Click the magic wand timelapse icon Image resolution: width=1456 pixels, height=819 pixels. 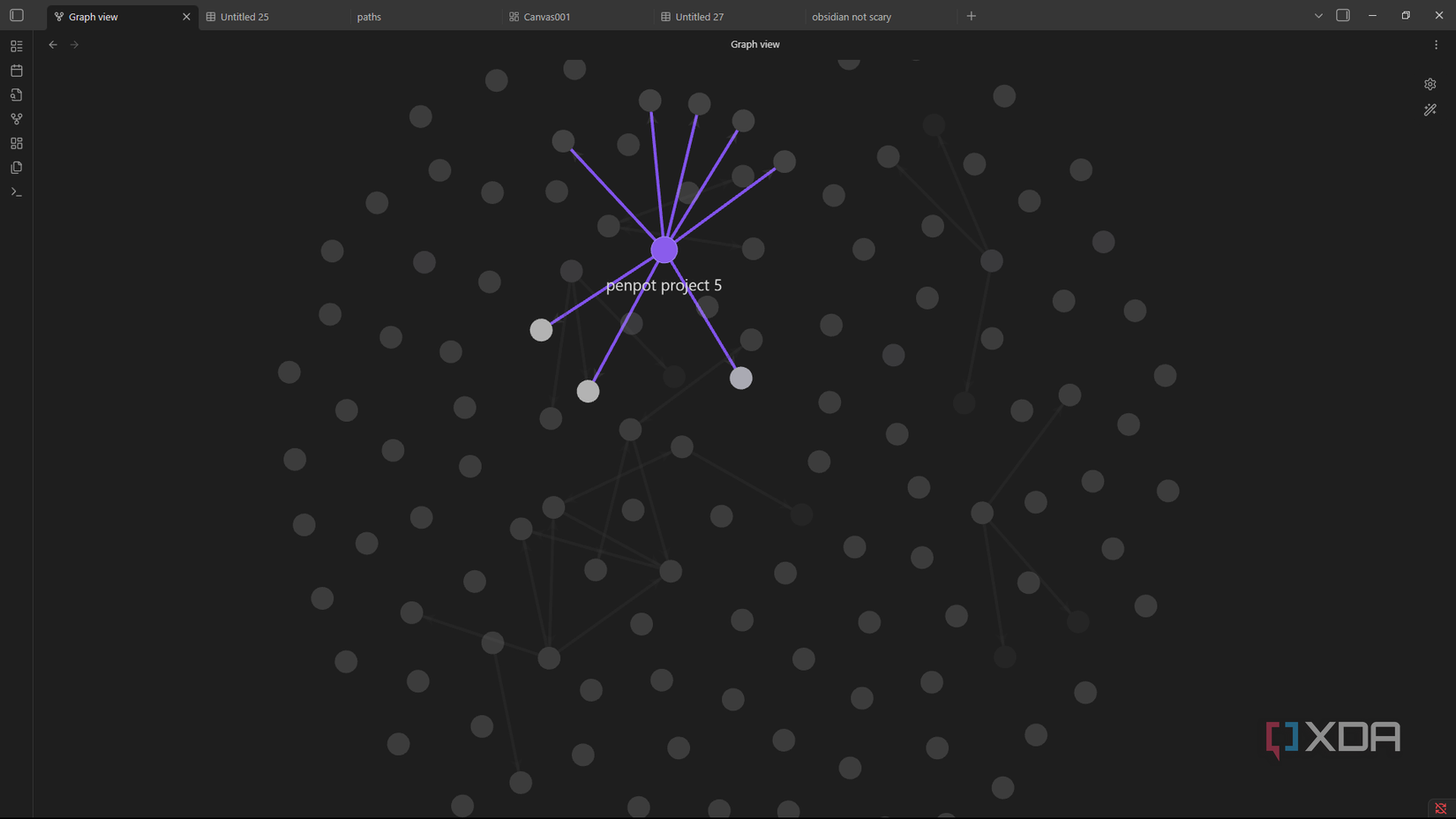coord(1430,109)
